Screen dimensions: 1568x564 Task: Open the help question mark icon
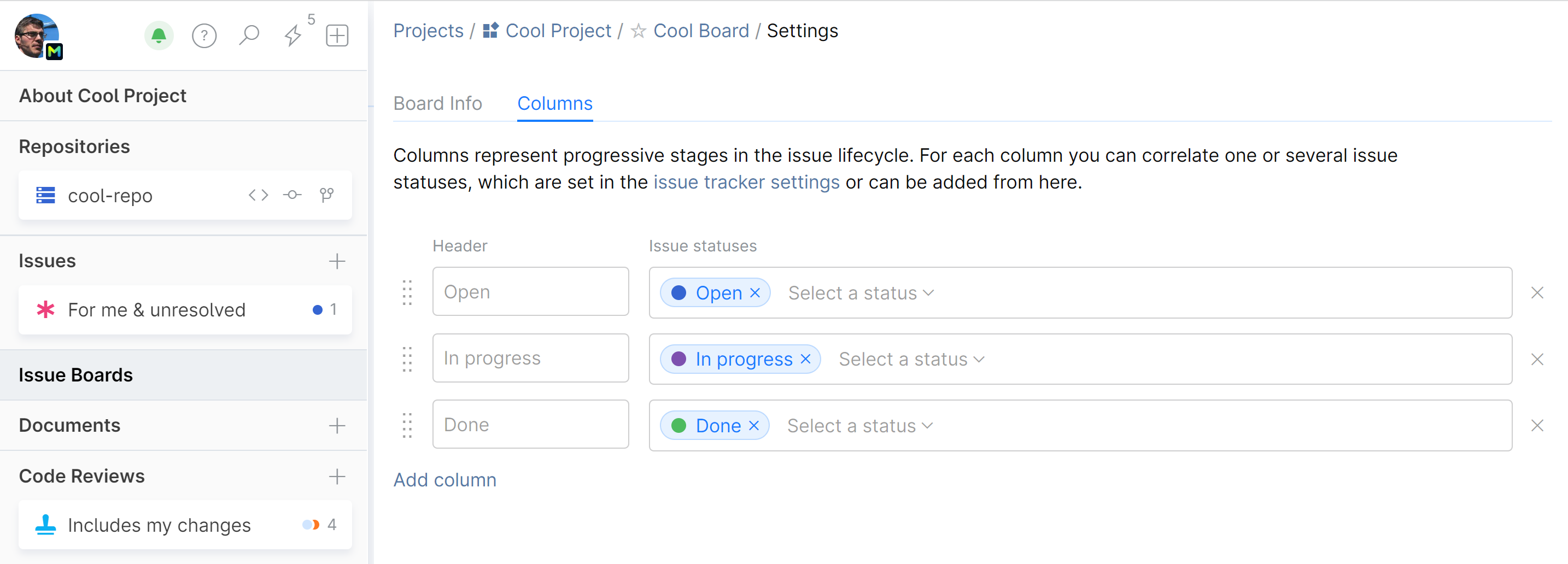pos(204,36)
